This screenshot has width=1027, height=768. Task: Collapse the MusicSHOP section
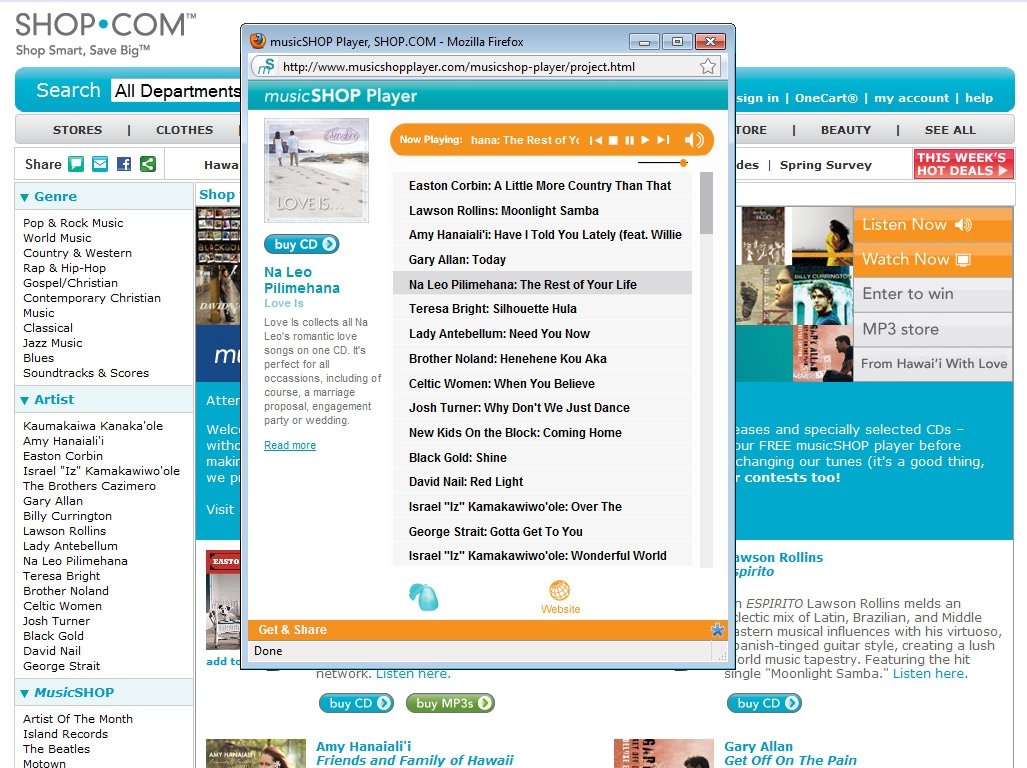24,693
